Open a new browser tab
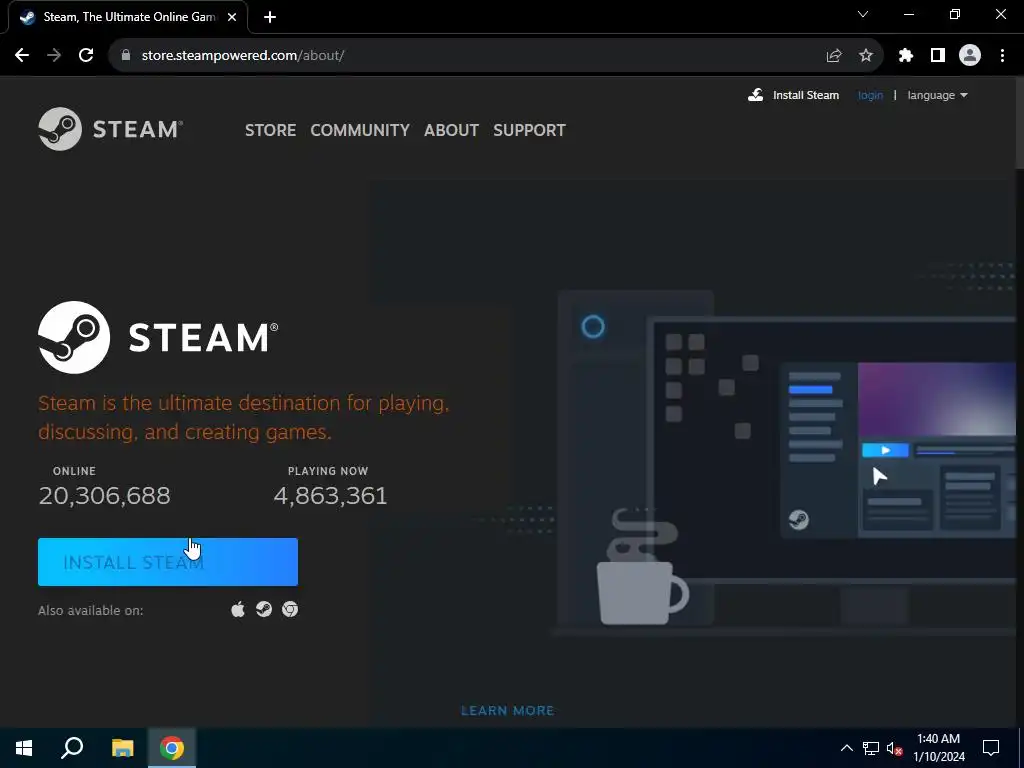The image size is (1024, 768). [270, 18]
